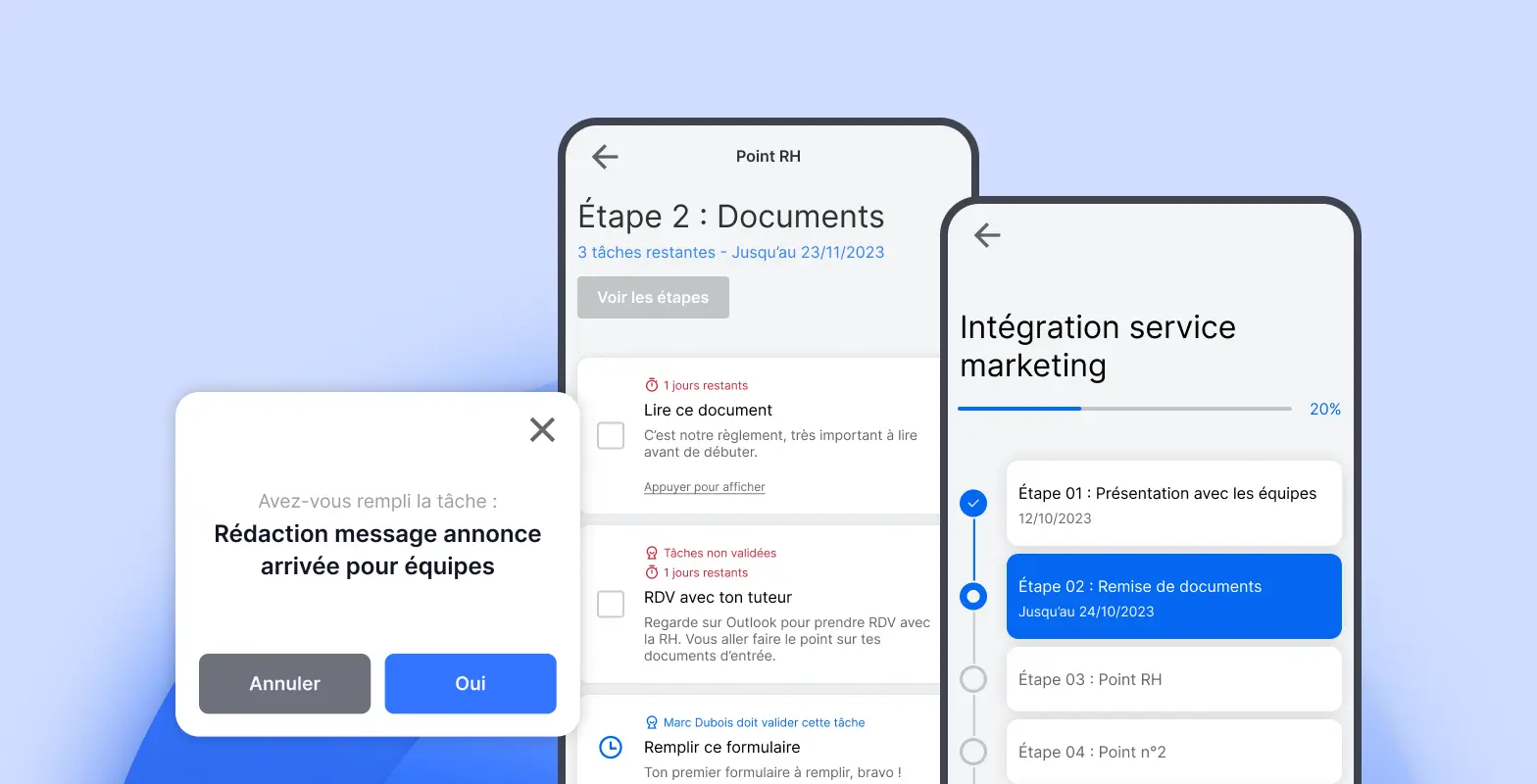Click the Lire ce document task title

tap(708, 411)
